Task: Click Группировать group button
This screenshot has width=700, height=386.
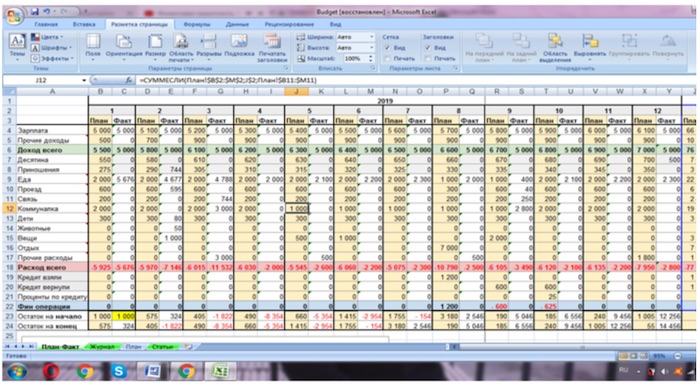Action: [629, 46]
